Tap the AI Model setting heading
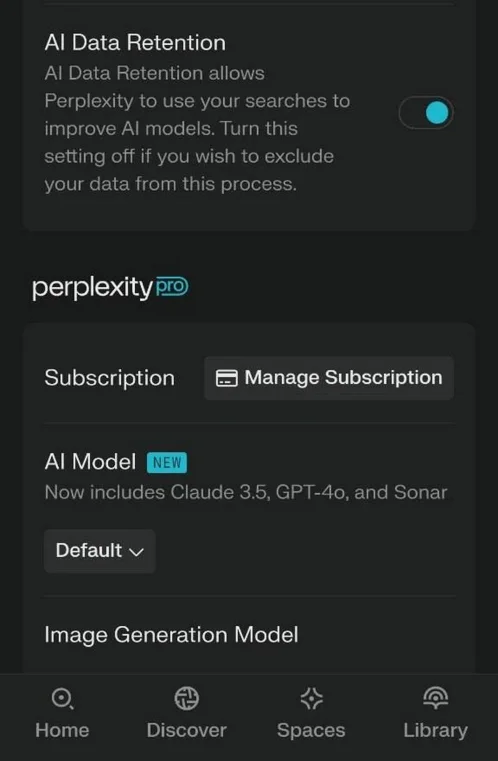This screenshot has height=761, width=498. coord(90,462)
